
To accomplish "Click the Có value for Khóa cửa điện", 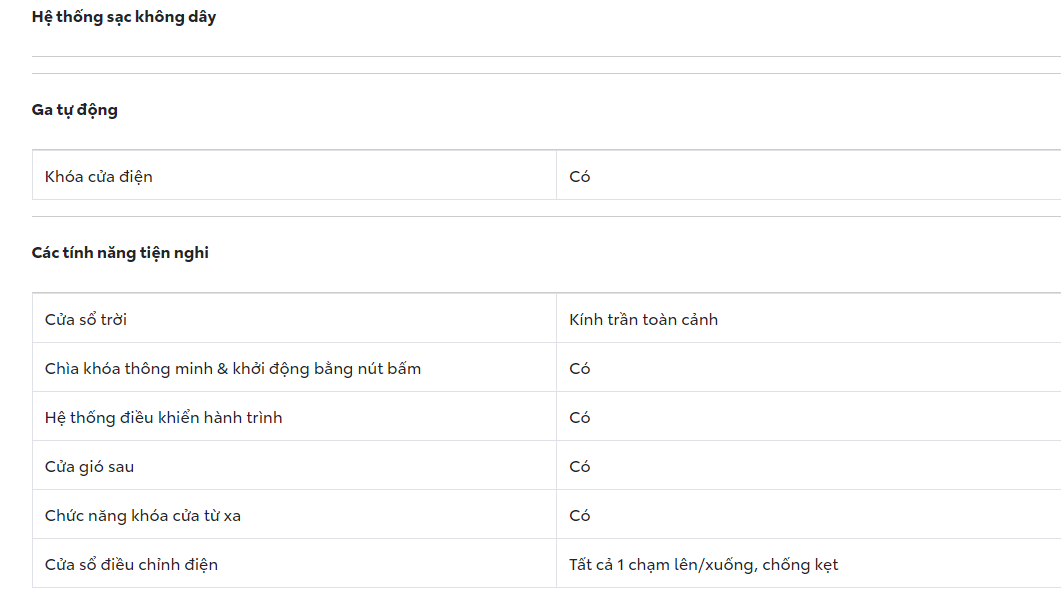I will coord(580,177).
